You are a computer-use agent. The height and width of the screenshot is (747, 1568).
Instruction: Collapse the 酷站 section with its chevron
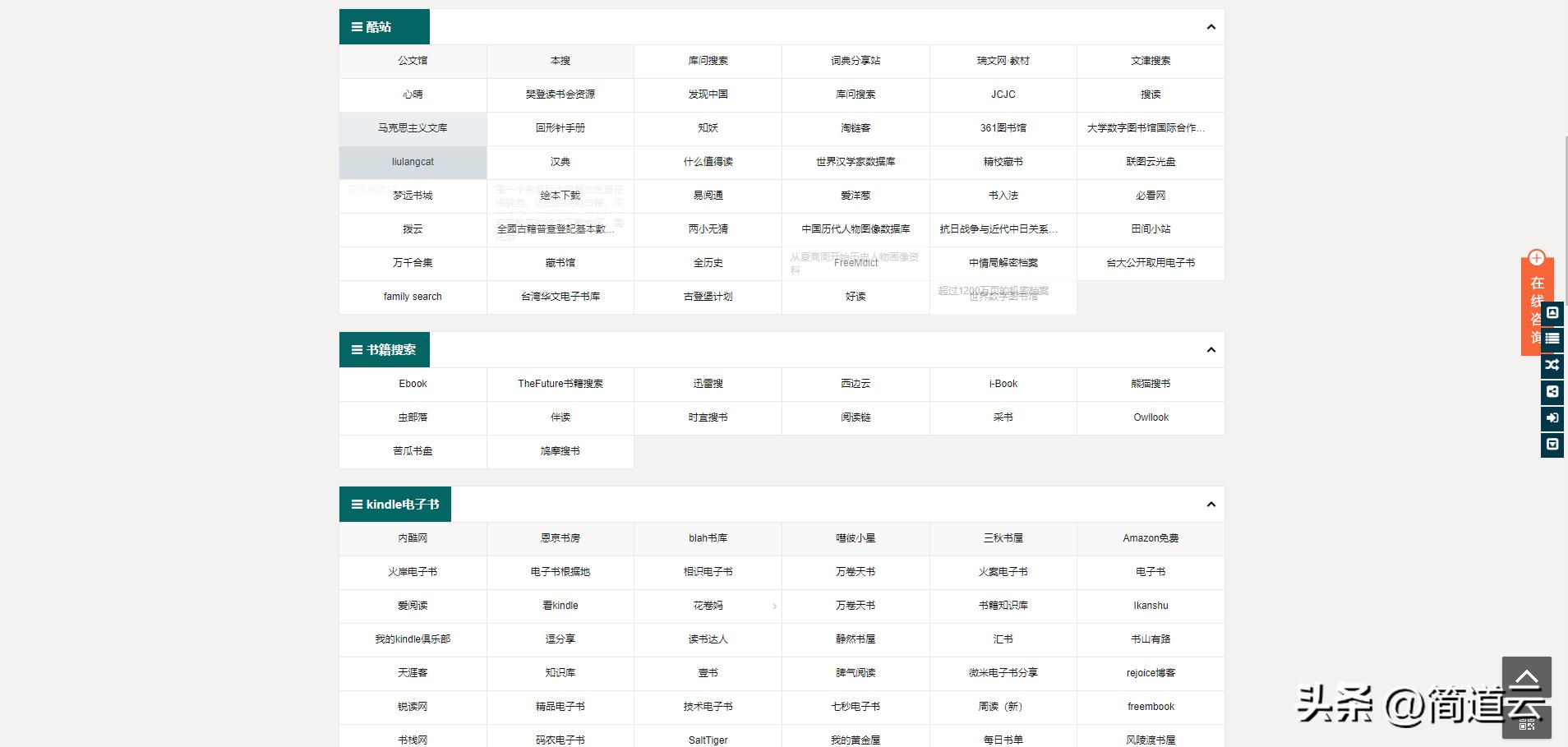tap(1210, 26)
